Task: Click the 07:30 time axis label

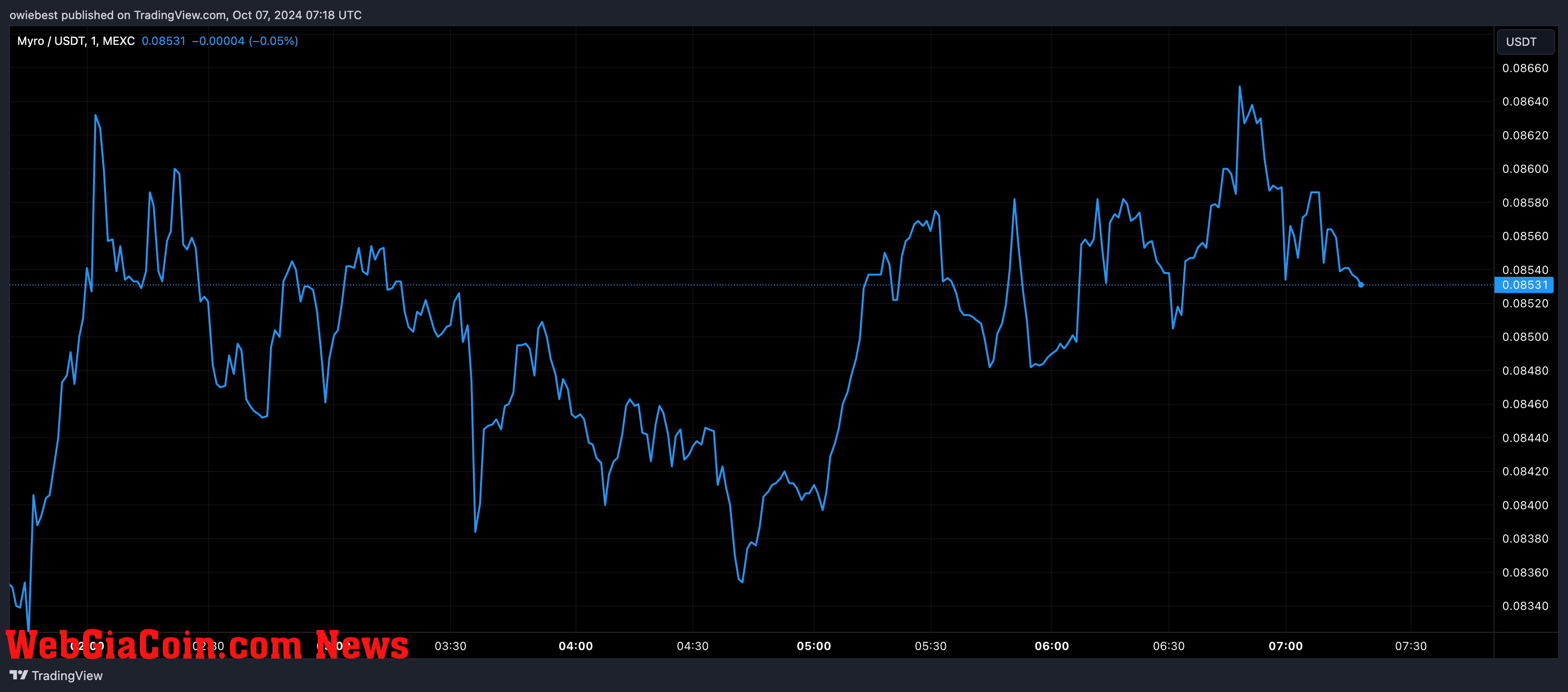Action: (1411, 646)
